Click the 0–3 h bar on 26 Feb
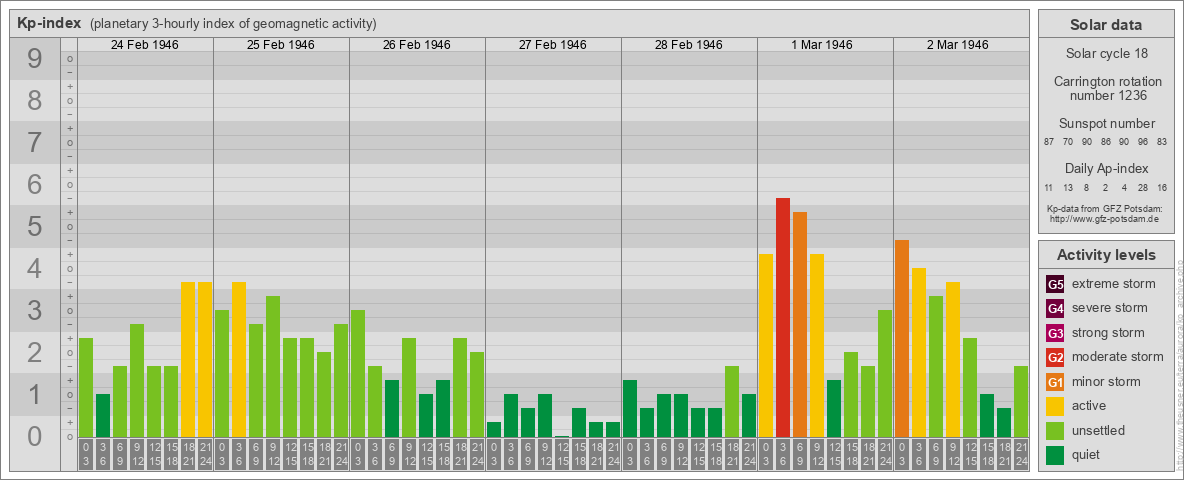 click(358, 374)
